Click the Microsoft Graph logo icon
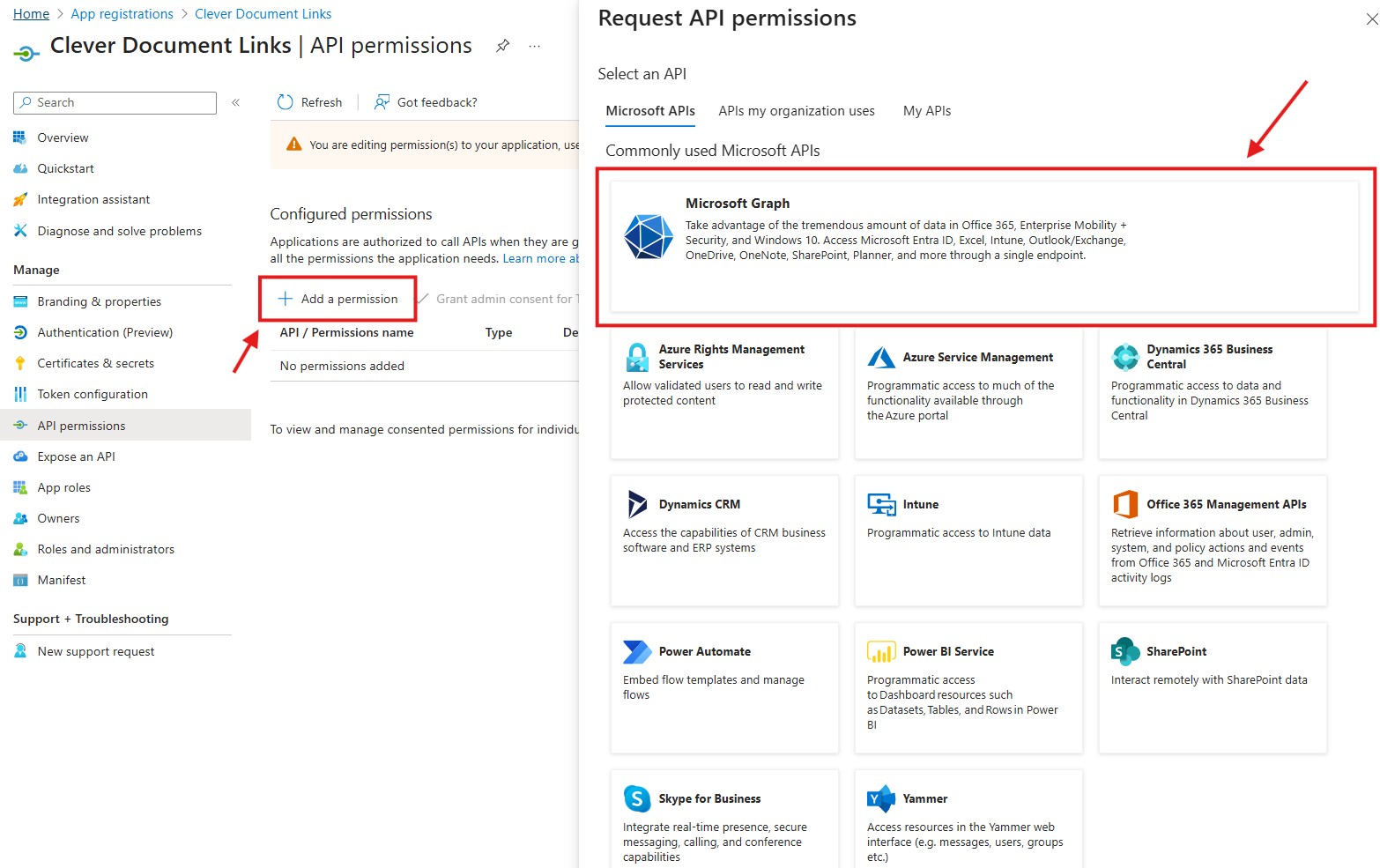 pyautogui.click(x=649, y=236)
